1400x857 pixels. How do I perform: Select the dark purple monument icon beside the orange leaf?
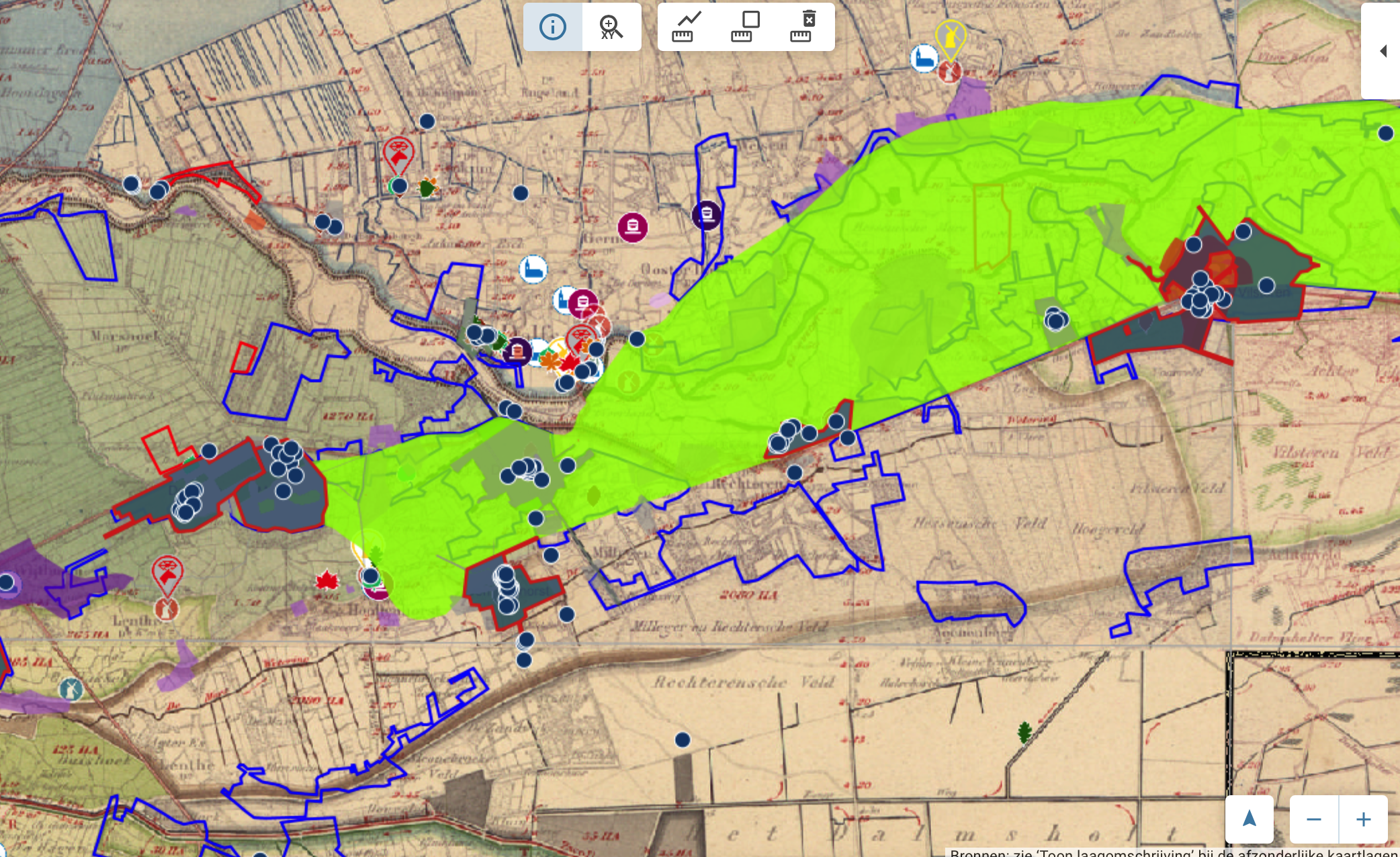click(517, 351)
